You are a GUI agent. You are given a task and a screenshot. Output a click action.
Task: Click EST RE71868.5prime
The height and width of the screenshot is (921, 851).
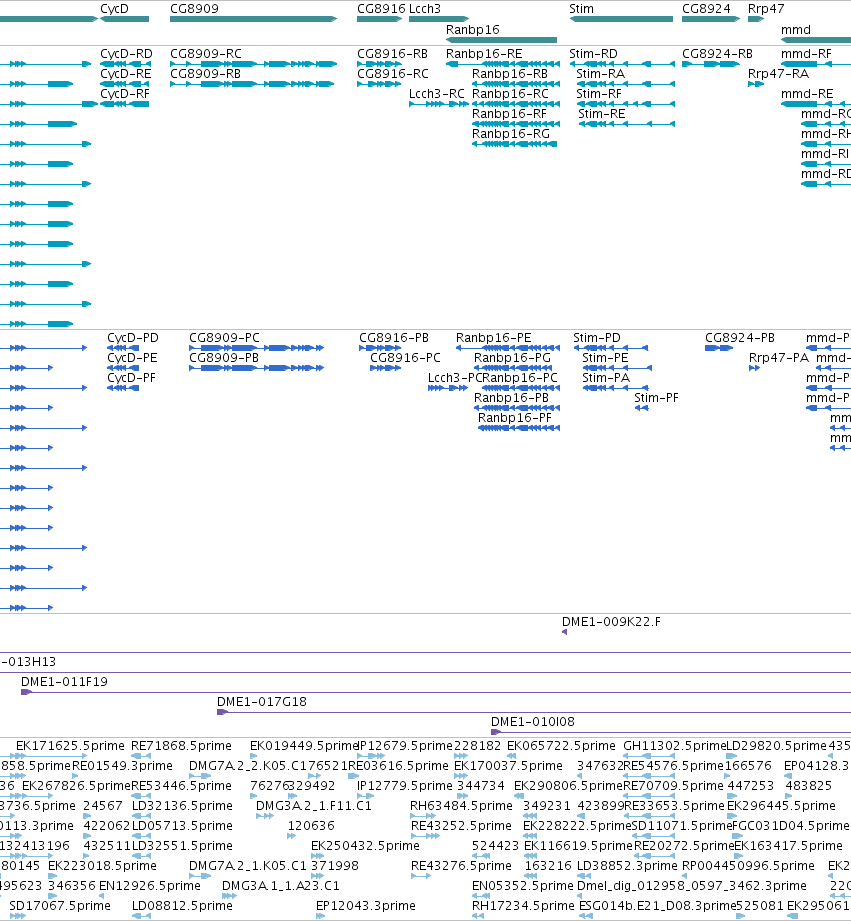point(181,746)
